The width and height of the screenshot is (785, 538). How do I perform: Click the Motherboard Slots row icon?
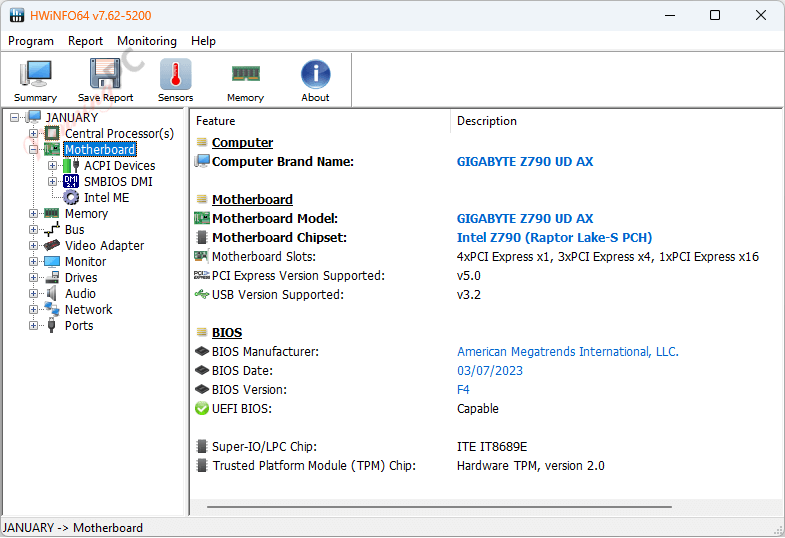click(201, 256)
